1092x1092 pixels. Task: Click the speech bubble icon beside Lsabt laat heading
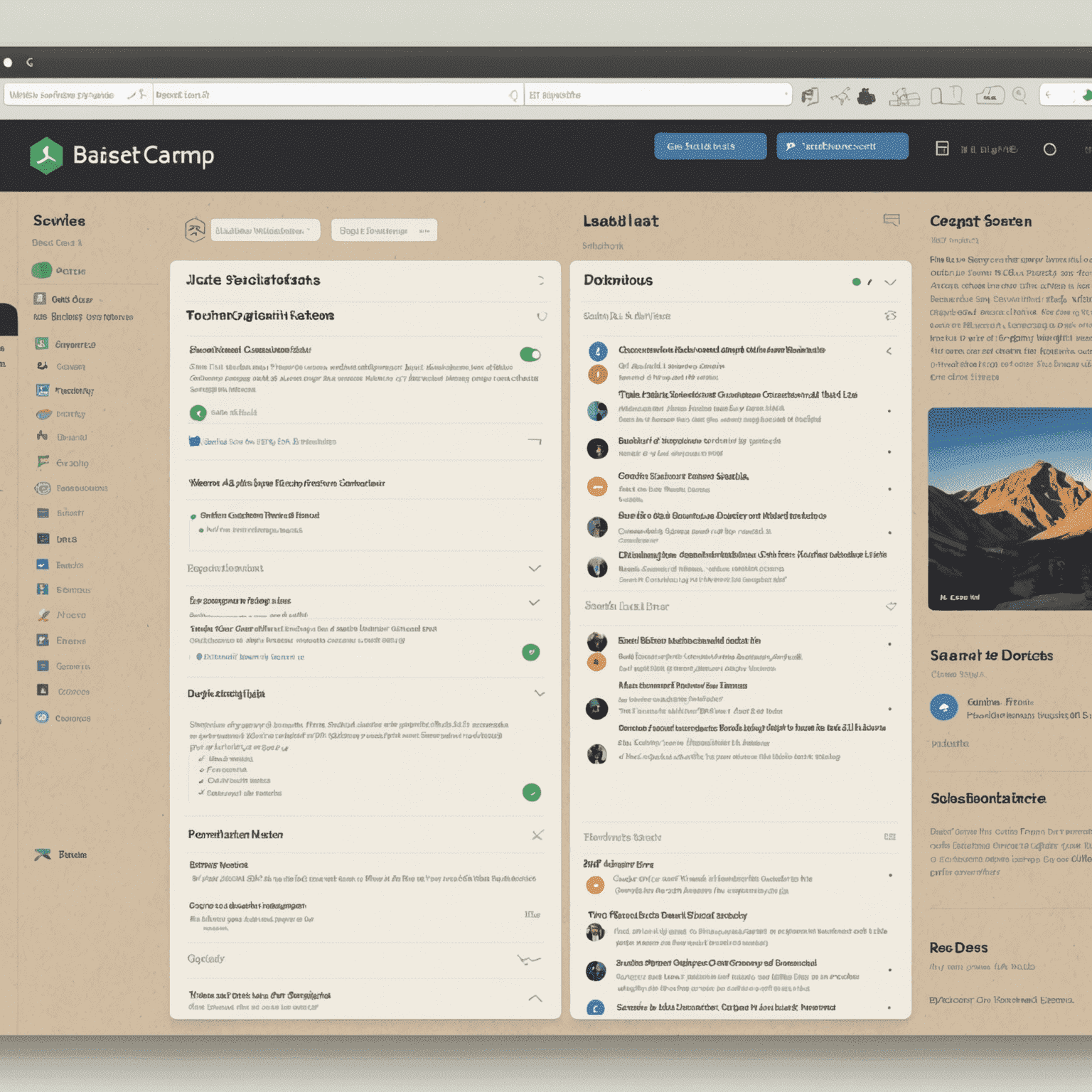click(x=892, y=220)
